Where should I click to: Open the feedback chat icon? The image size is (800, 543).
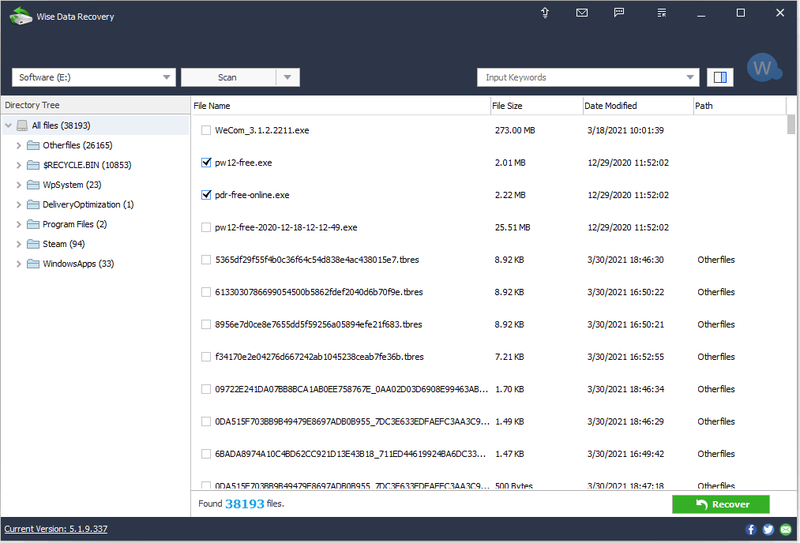(x=619, y=13)
